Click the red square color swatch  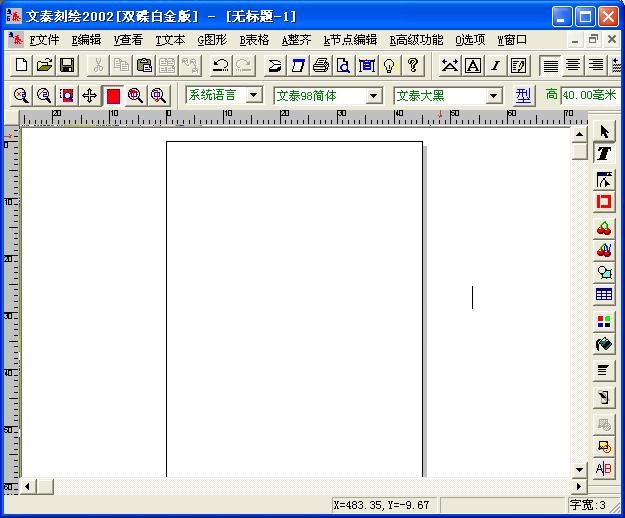pyautogui.click(x=113, y=96)
